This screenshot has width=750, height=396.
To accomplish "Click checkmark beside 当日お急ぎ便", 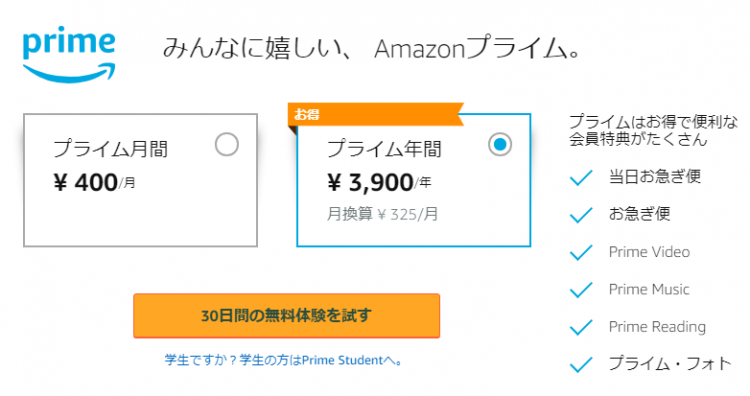I will (x=581, y=177).
